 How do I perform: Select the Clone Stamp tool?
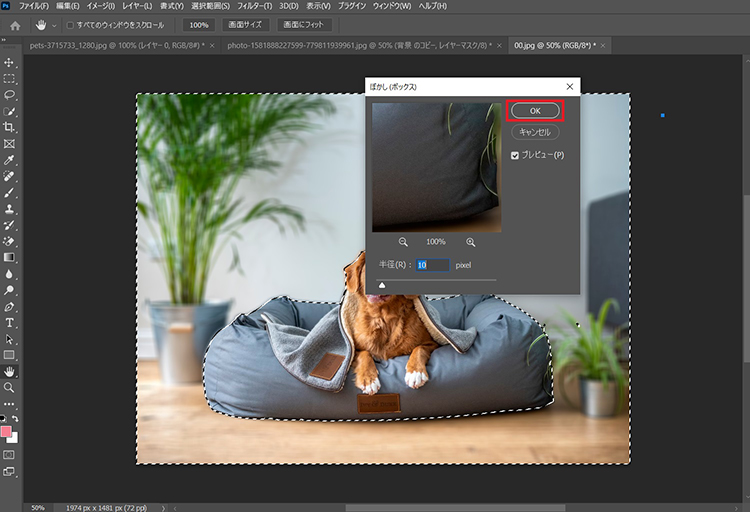point(9,209)
